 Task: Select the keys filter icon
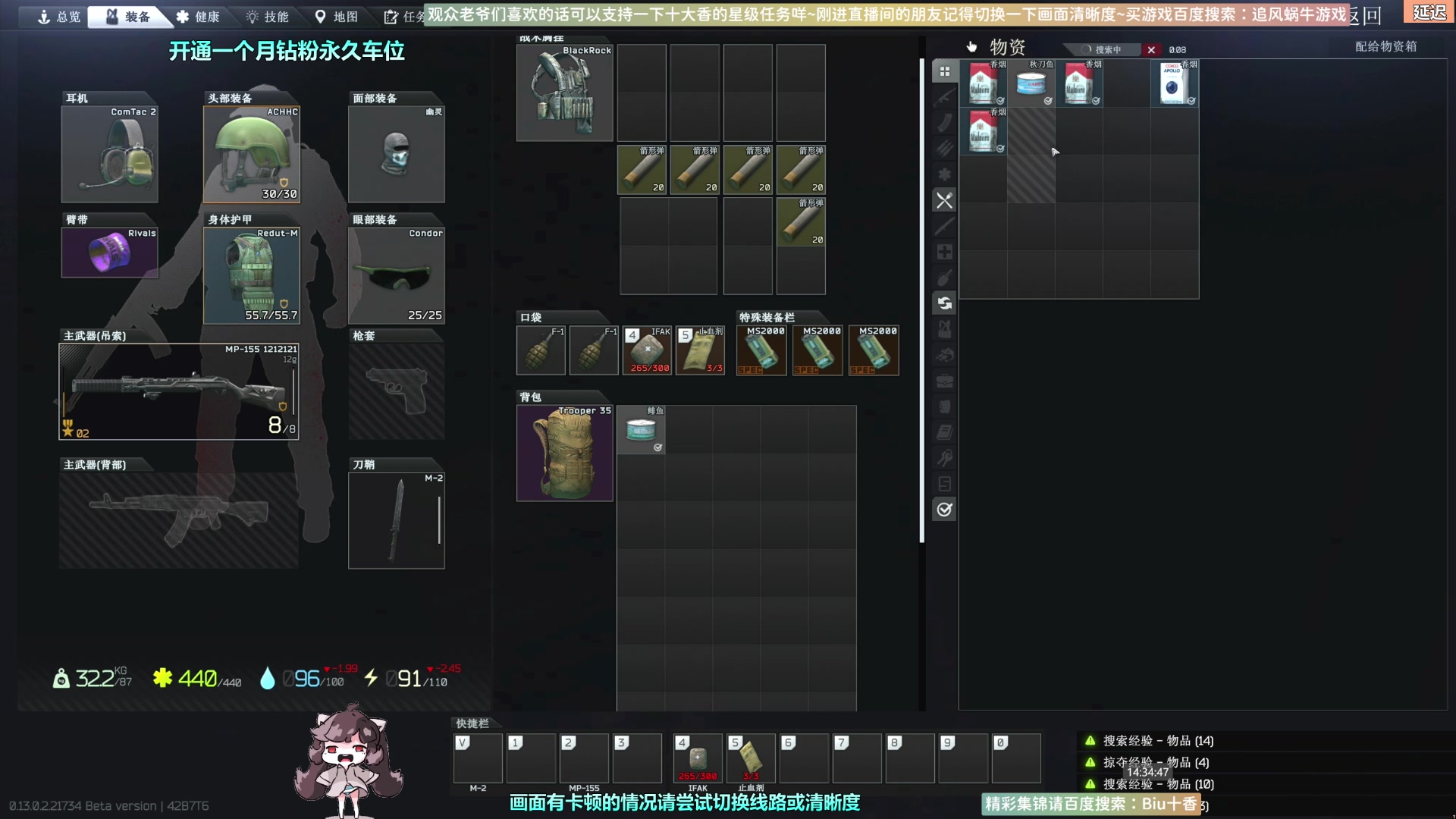pyautogui.click(x=944, y=458)
